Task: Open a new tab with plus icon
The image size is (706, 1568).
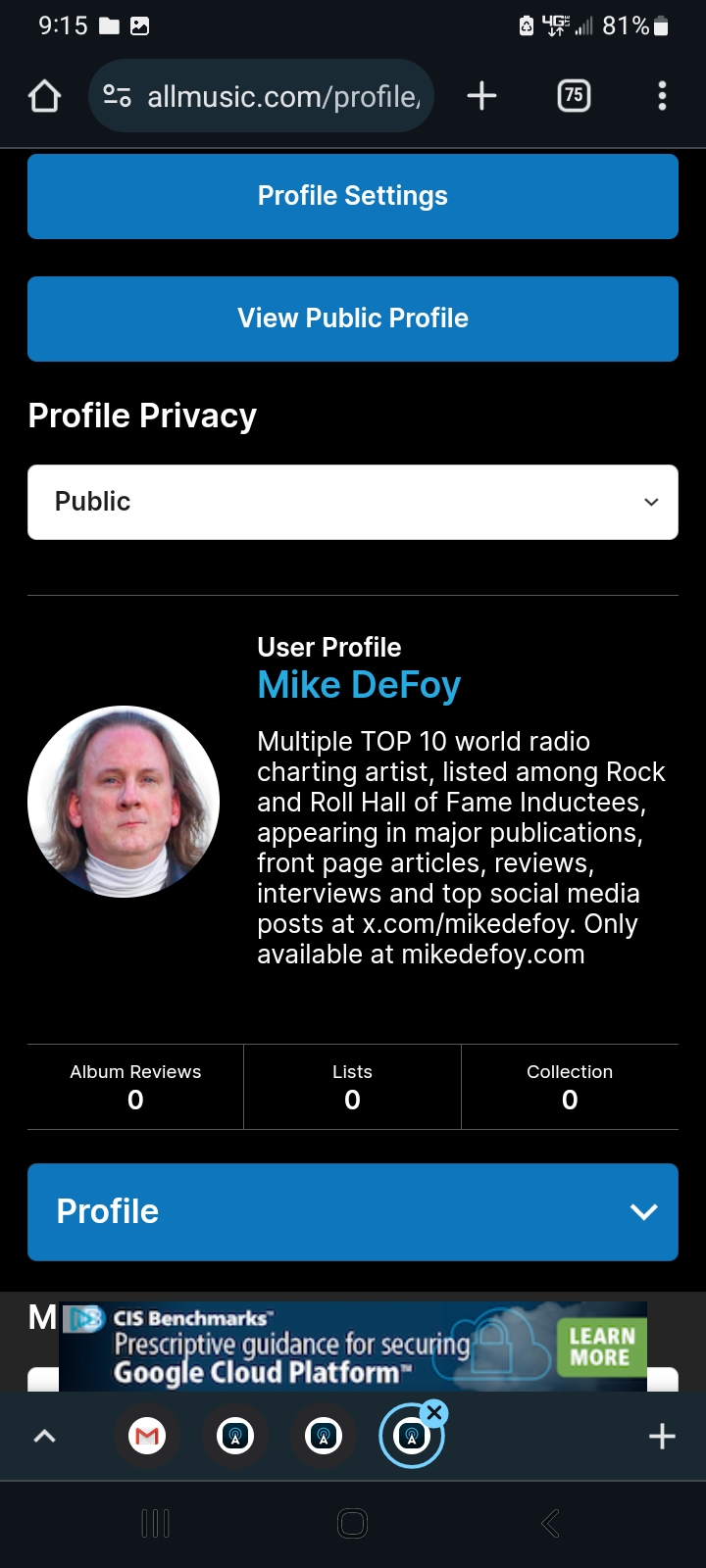Action: (x=481, y=96)
